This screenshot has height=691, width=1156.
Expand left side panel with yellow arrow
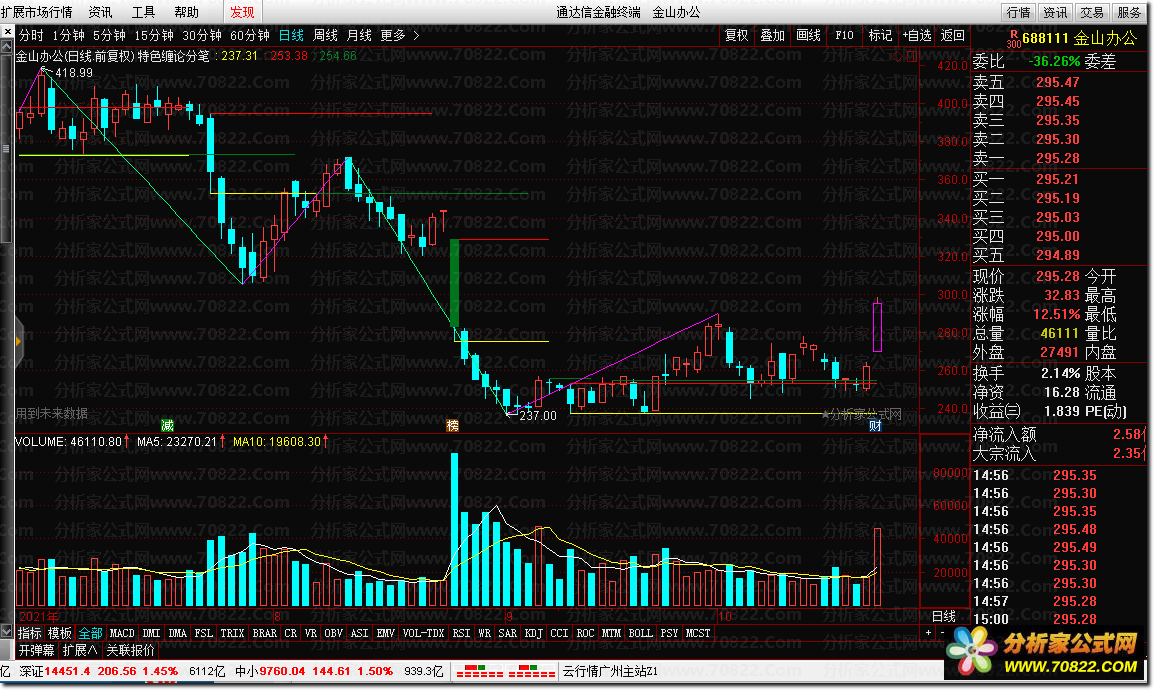pos(18,341)
